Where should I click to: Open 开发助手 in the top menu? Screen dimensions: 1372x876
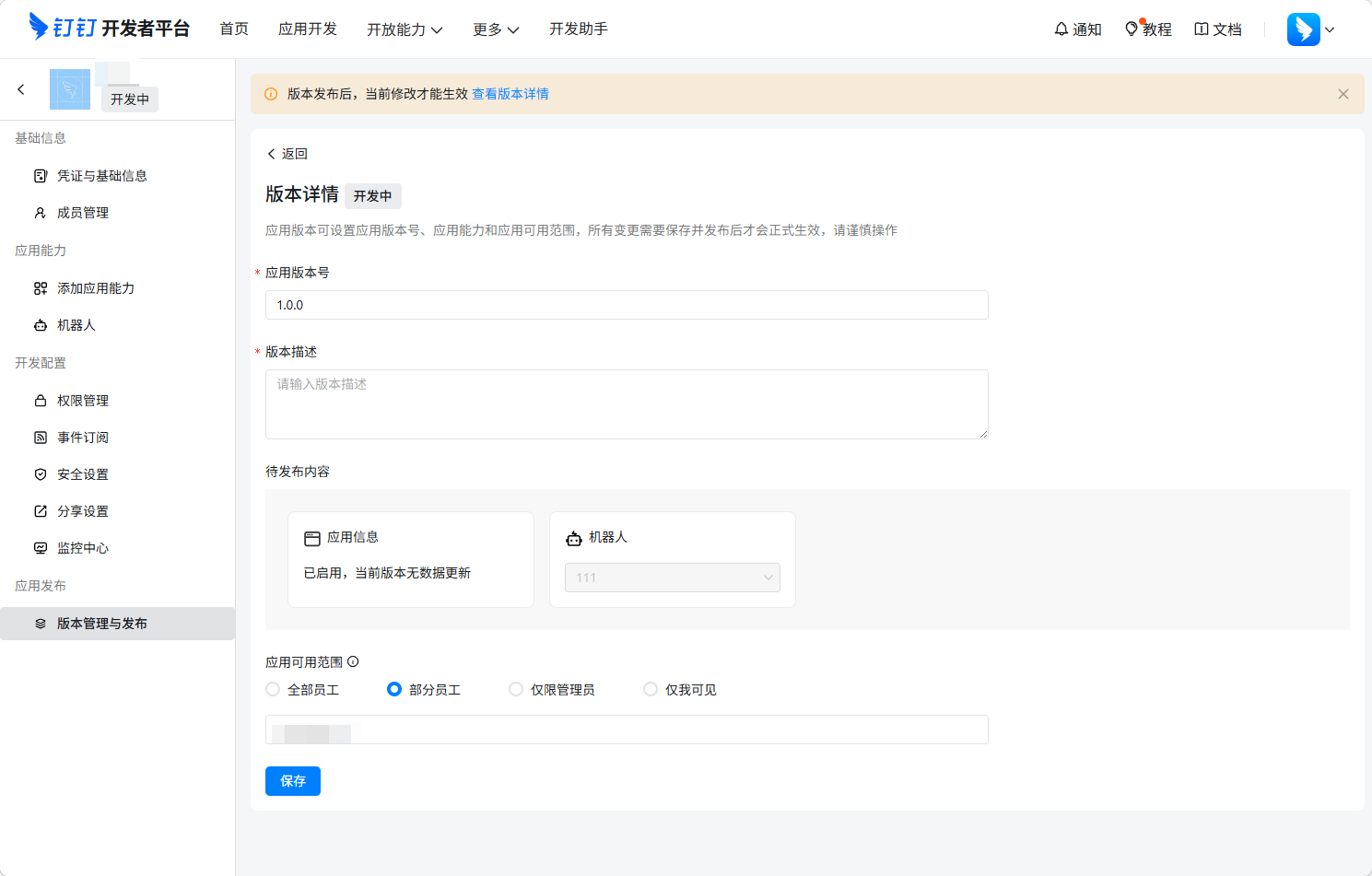point(579,29)
